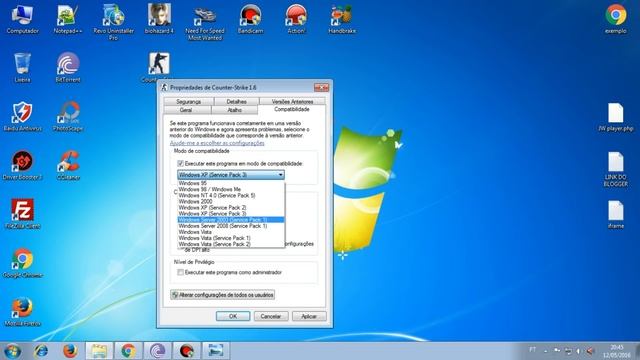Switch to the Segurança tab
The image size is (640, 360).
(x=189, y=101)
